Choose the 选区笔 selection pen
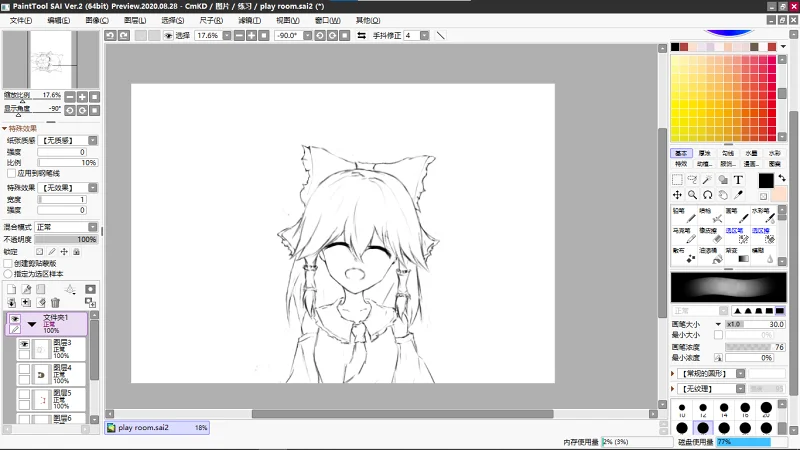800x450 pixels. coord(737,235)
